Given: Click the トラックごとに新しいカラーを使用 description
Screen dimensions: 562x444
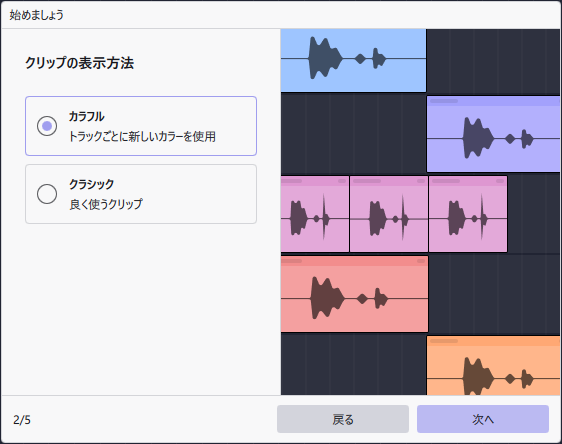Looking at the screenshot, I should tap(142, 137).
